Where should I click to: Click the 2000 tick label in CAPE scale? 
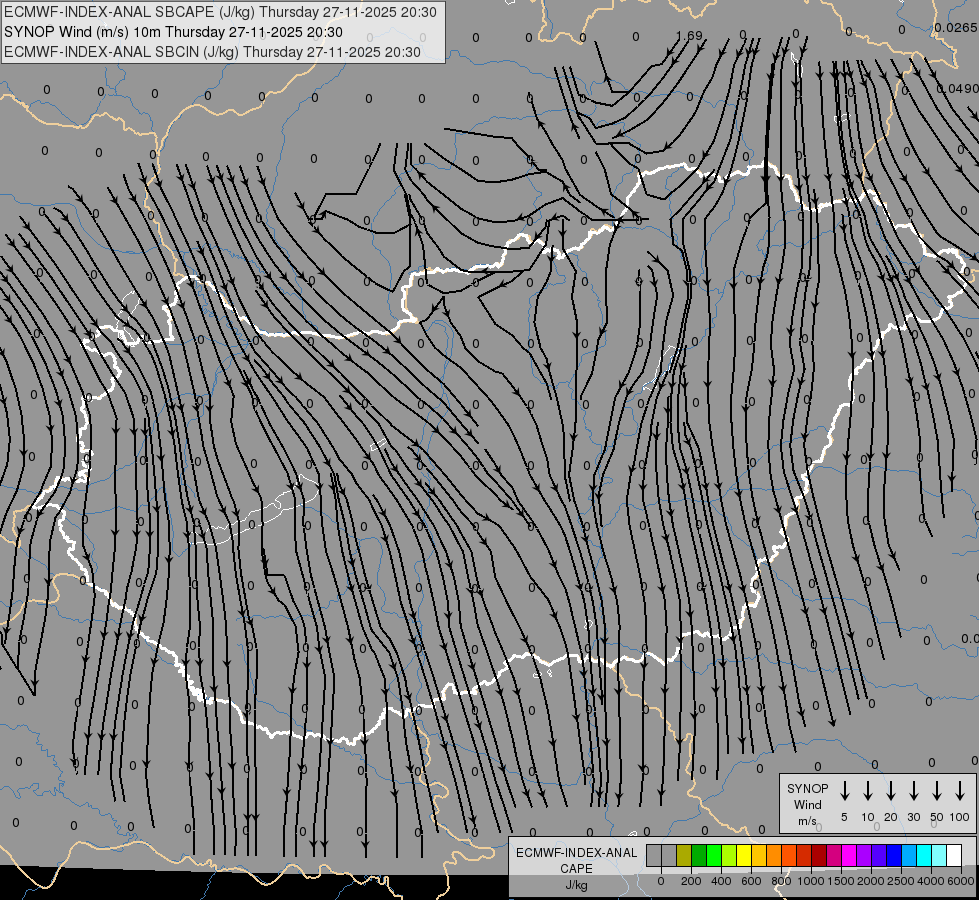[871, 881]
